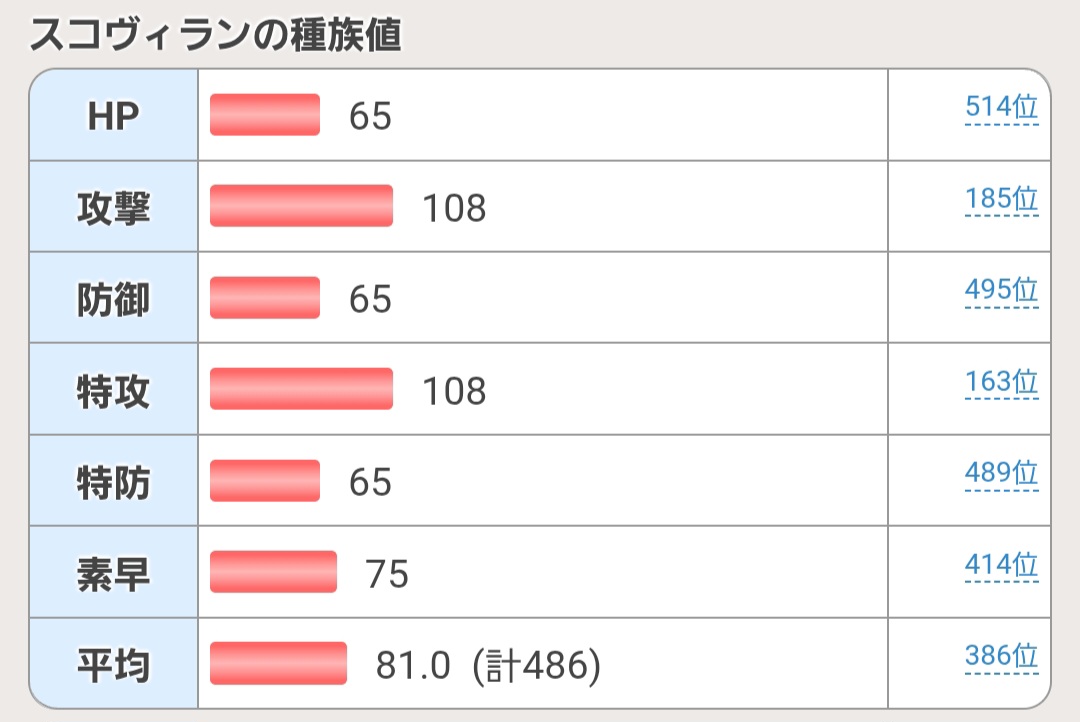The image size is (1080, 722).
Task: Click the red bar in the 素早 row
Action: coord(273,572)
